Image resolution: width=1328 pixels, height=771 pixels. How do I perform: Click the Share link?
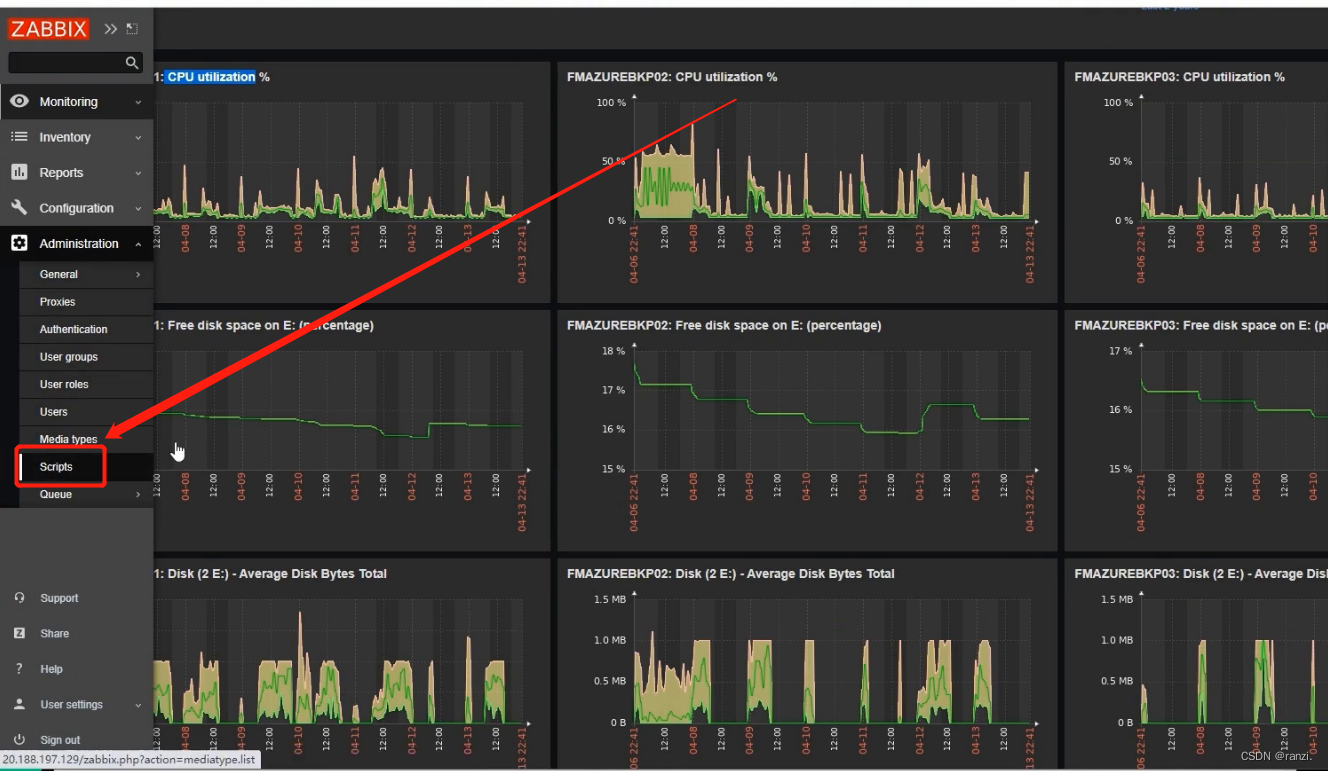tap(55, 633)
